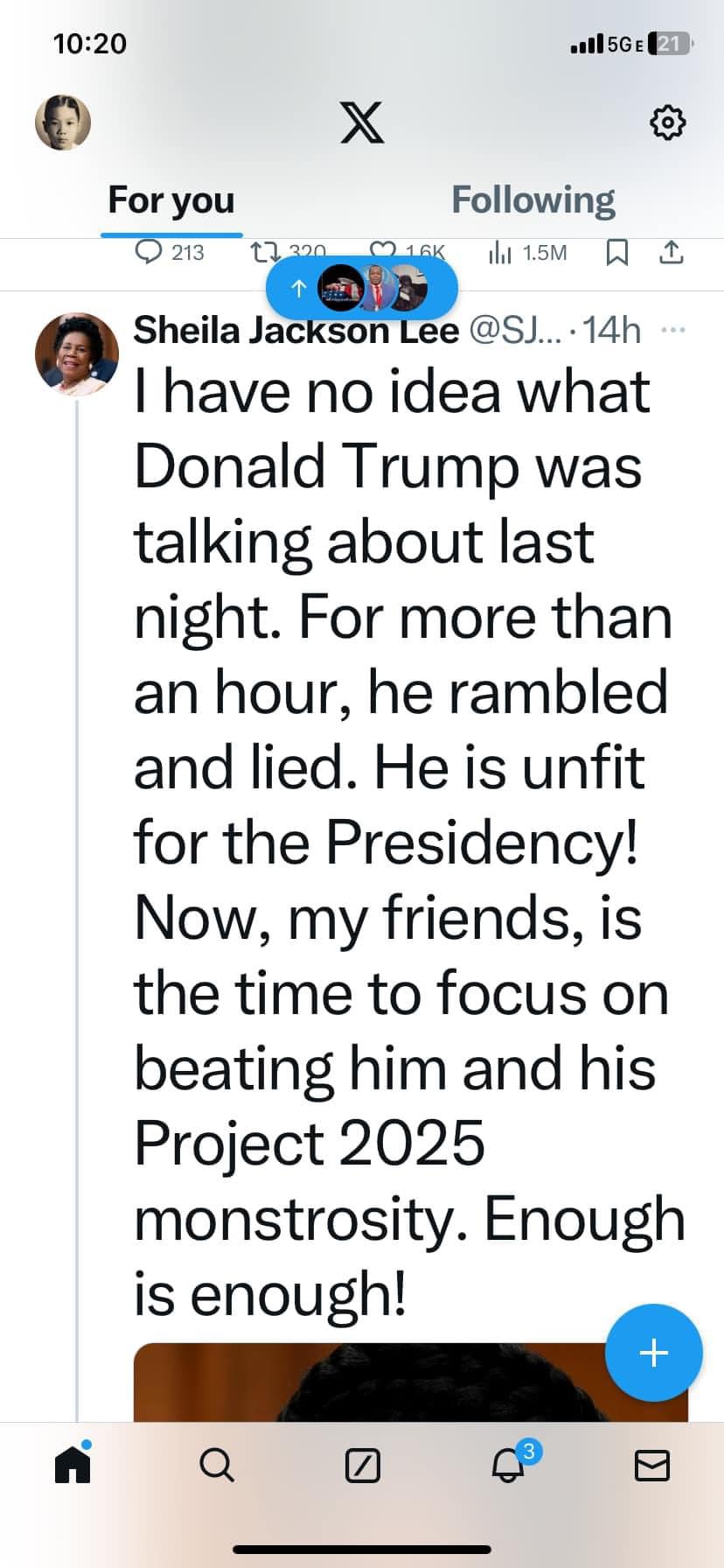Open your profile avatar menu
This screenshot has width=724, height=1568.
pyautogui.click(x=63, y=122)
